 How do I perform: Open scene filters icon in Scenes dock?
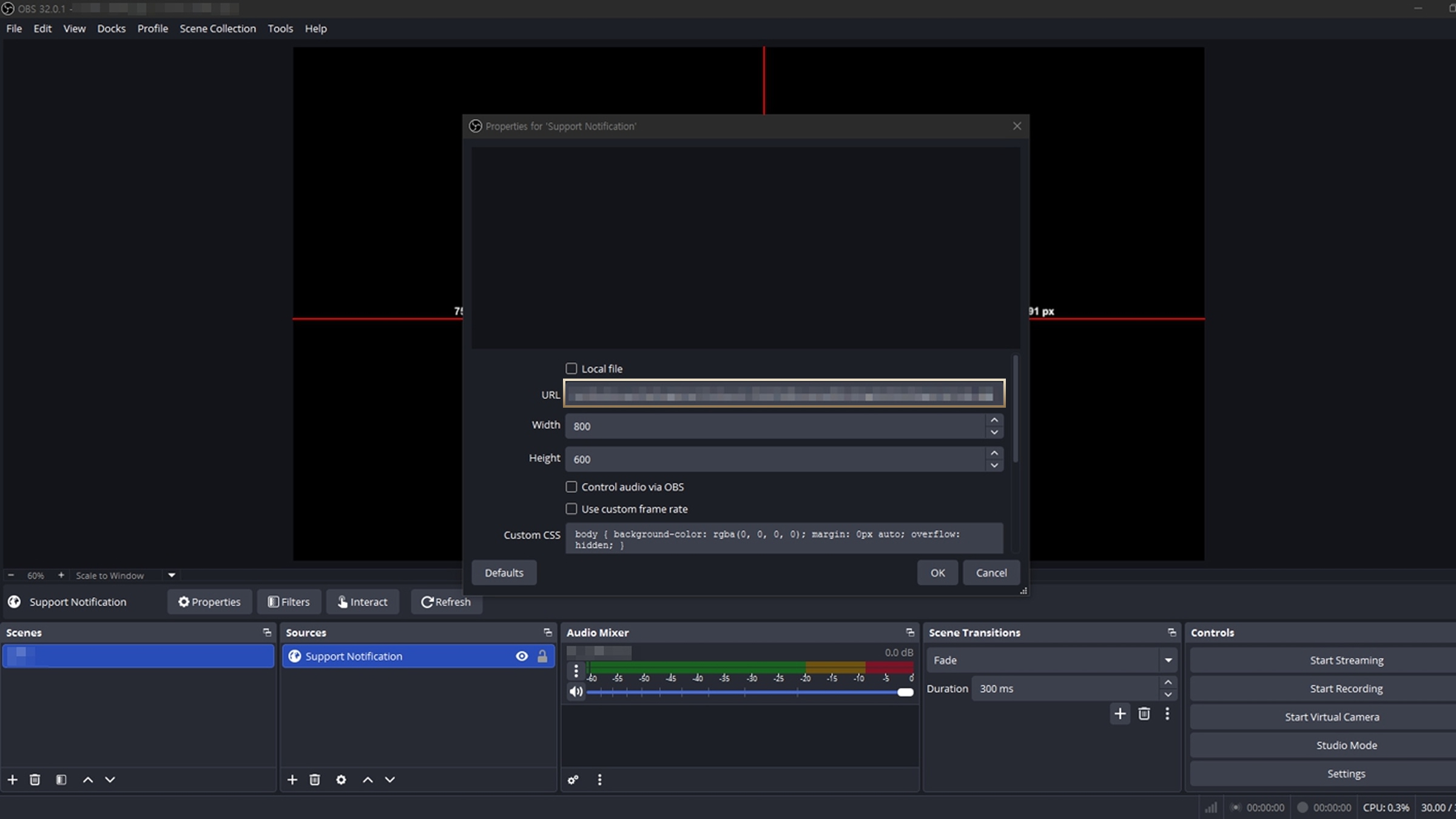tap(61, 780)
